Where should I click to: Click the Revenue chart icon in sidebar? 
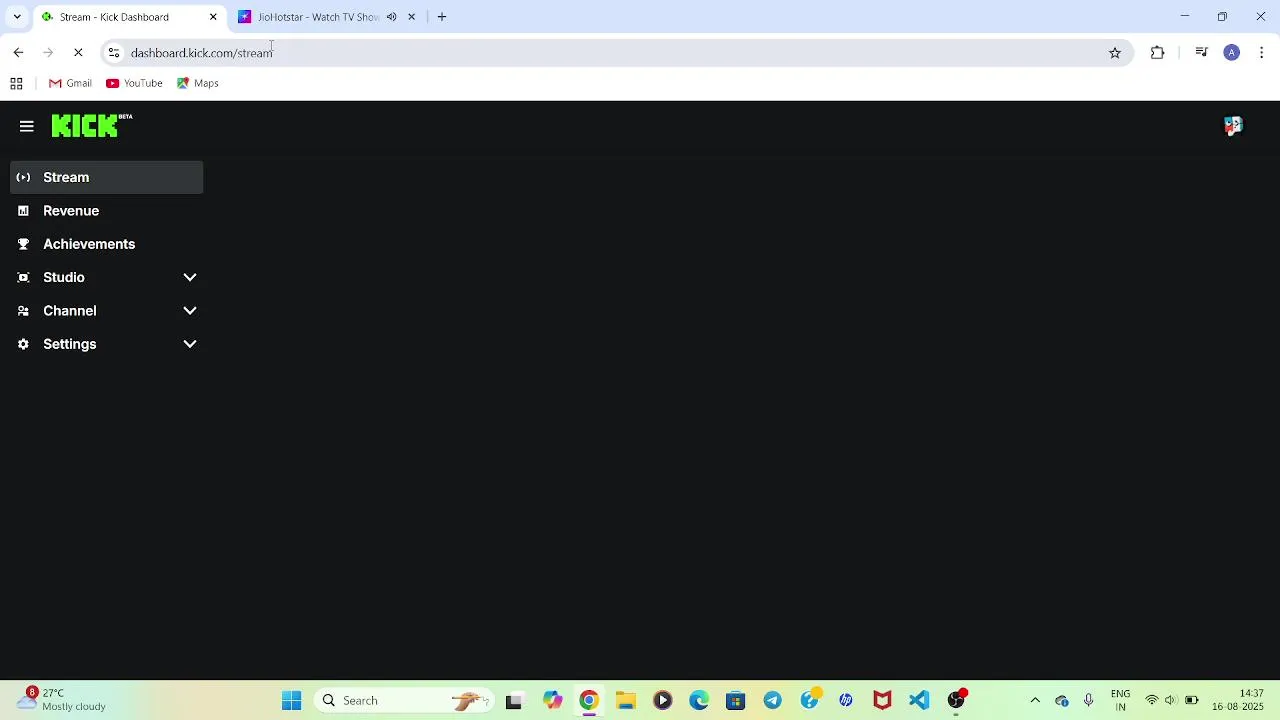(23, 211)
